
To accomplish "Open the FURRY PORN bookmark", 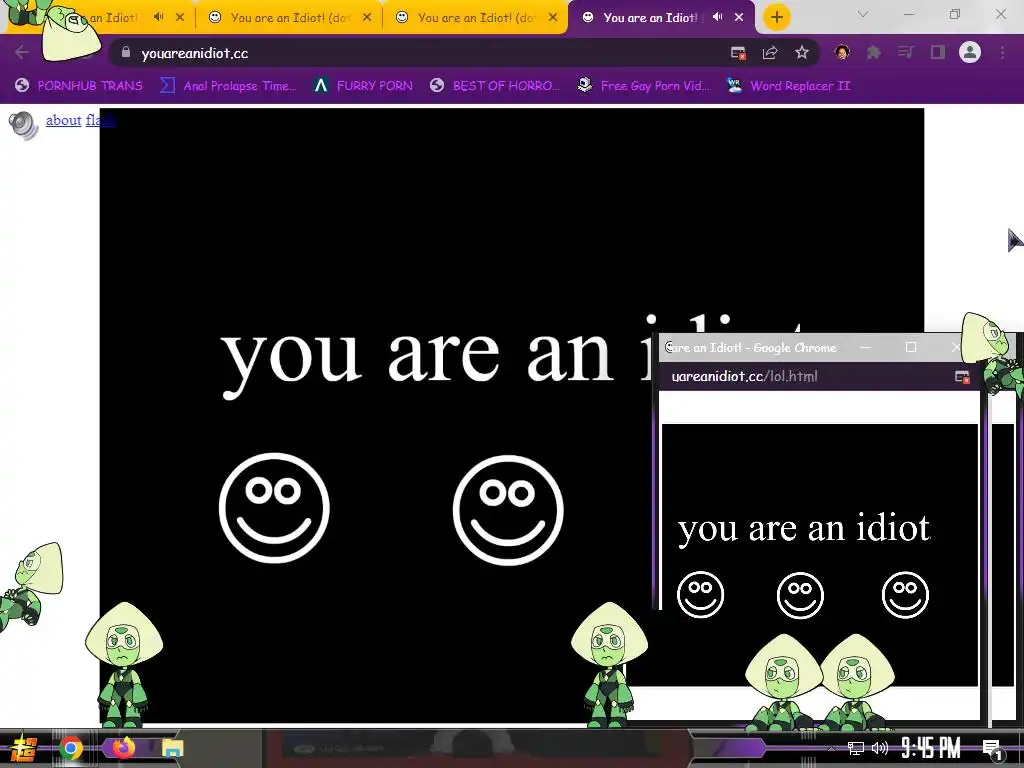I will (x=363, y=86).
